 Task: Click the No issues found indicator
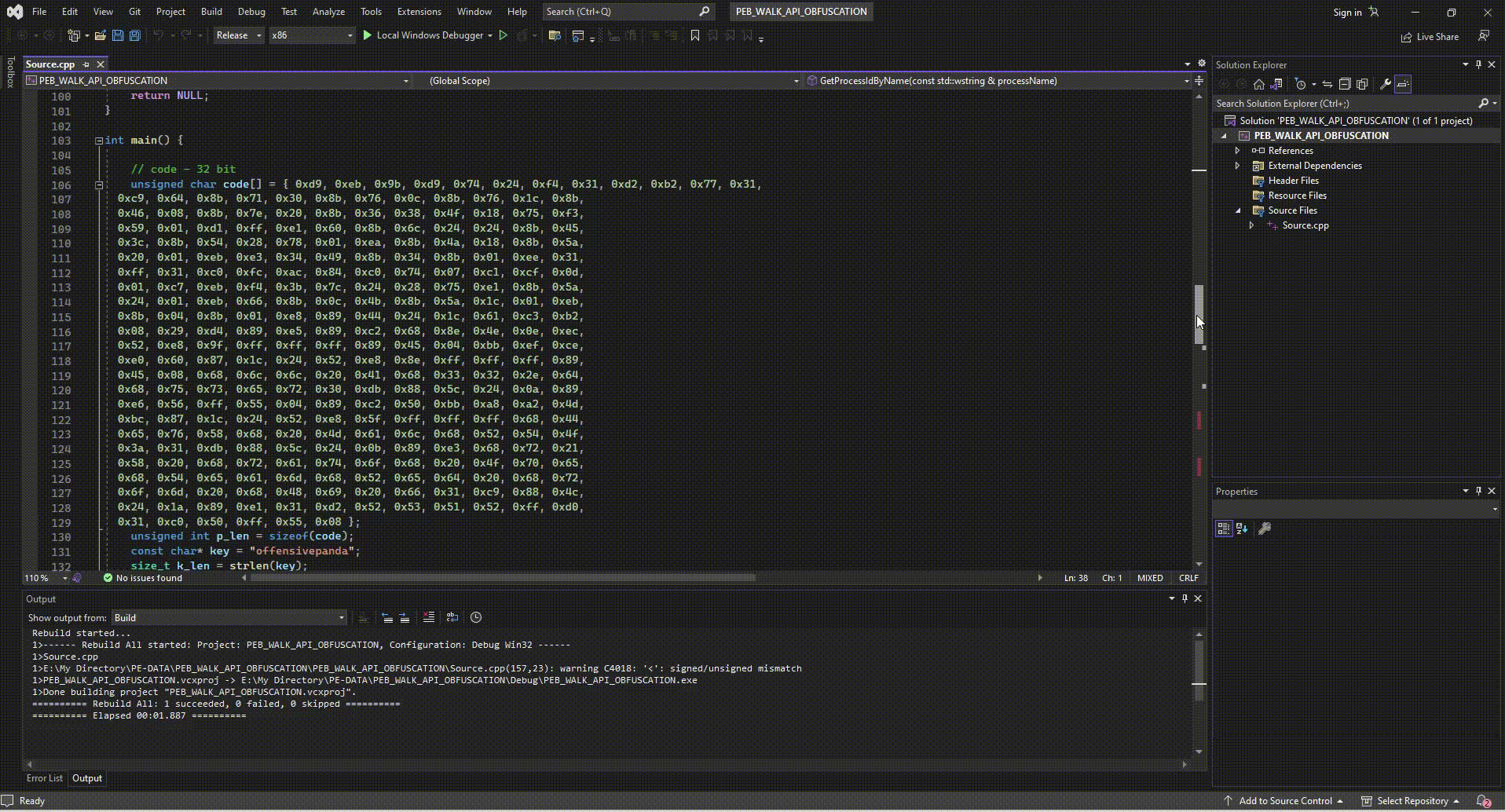point(143,578)
